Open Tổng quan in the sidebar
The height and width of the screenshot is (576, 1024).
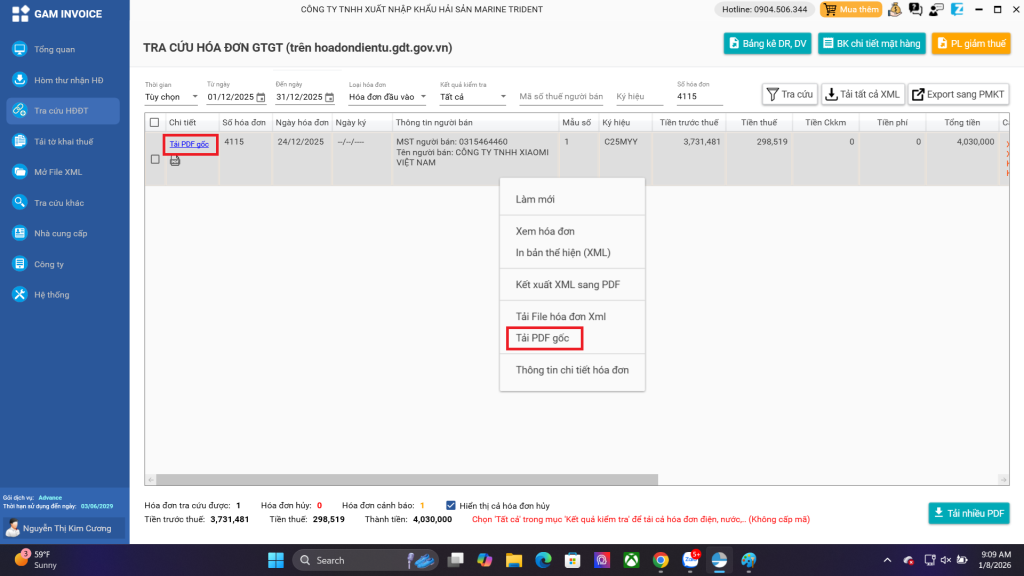coord(55,49)
